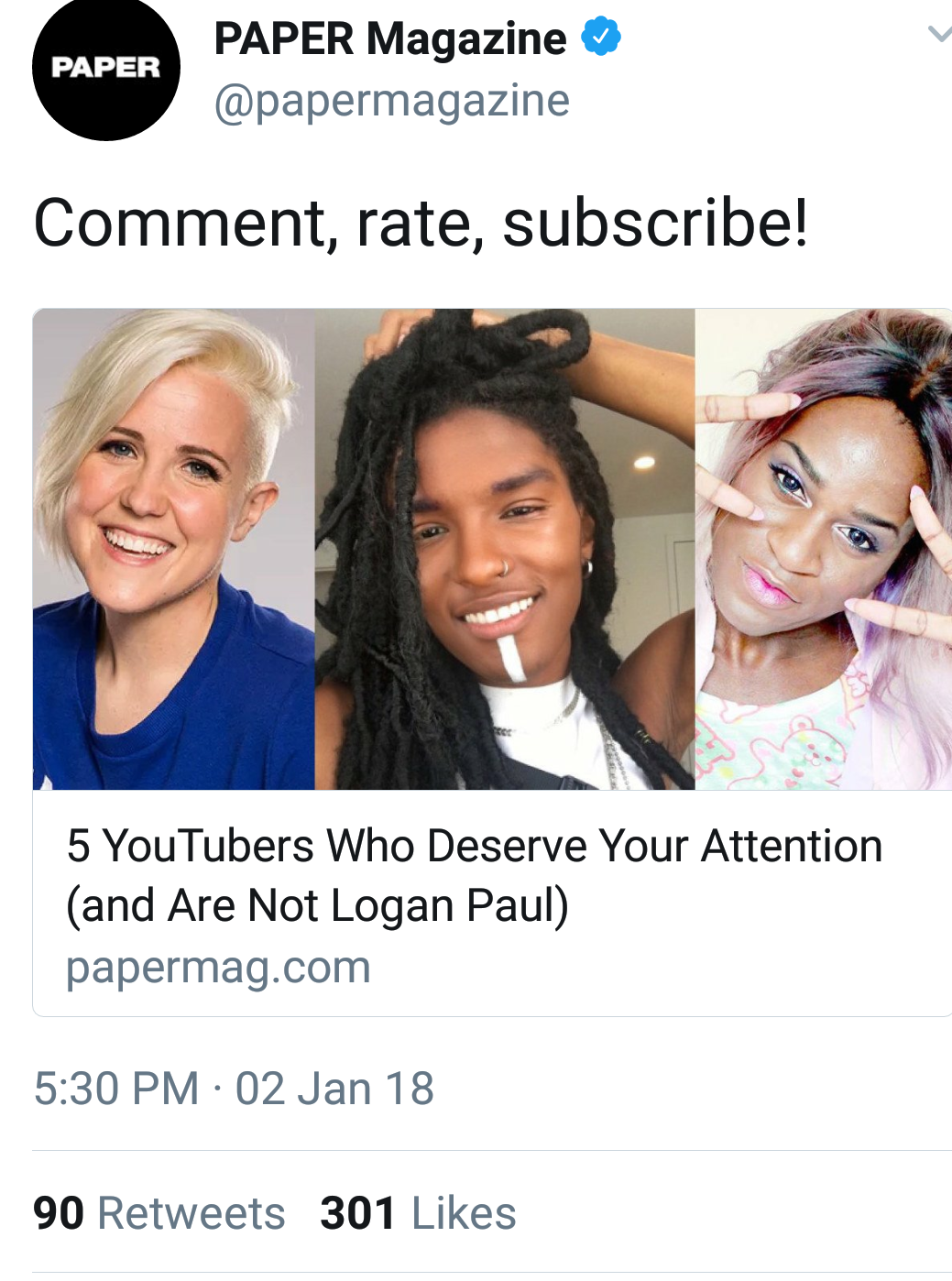This screenshot has height=1281, width=952.
Task: View the 301 Likes list
Action: [x=418, y=1213]
